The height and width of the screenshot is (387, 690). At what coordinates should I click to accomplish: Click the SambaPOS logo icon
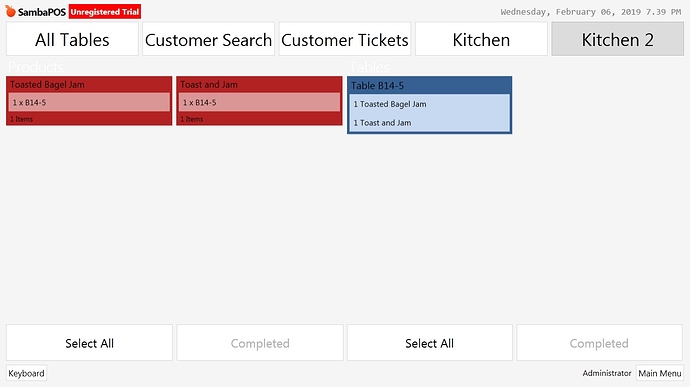coord(11,11)
